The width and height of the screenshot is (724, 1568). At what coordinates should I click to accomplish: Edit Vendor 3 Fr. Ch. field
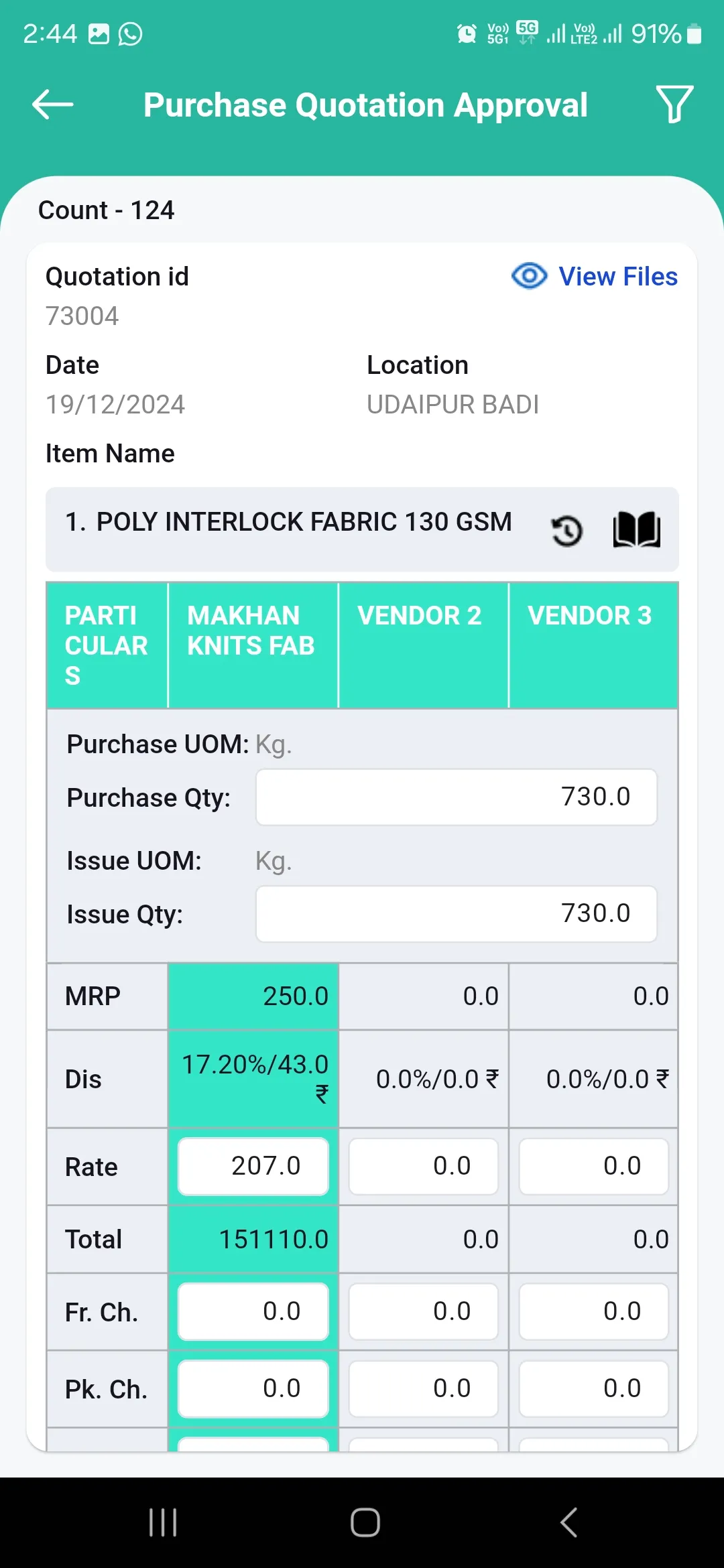(x=594, y=1312)
